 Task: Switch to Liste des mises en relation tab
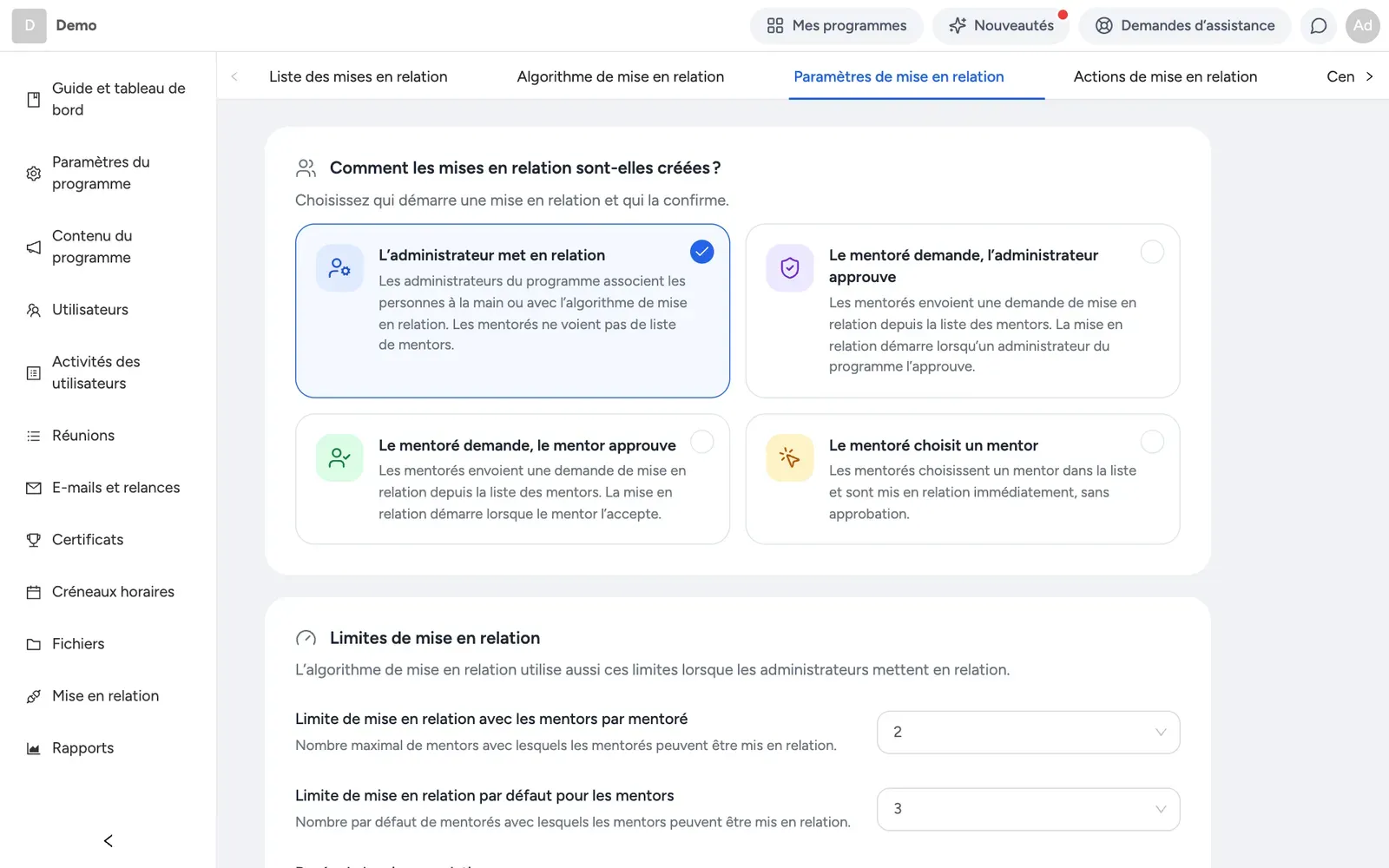click(x=359, y=76)
